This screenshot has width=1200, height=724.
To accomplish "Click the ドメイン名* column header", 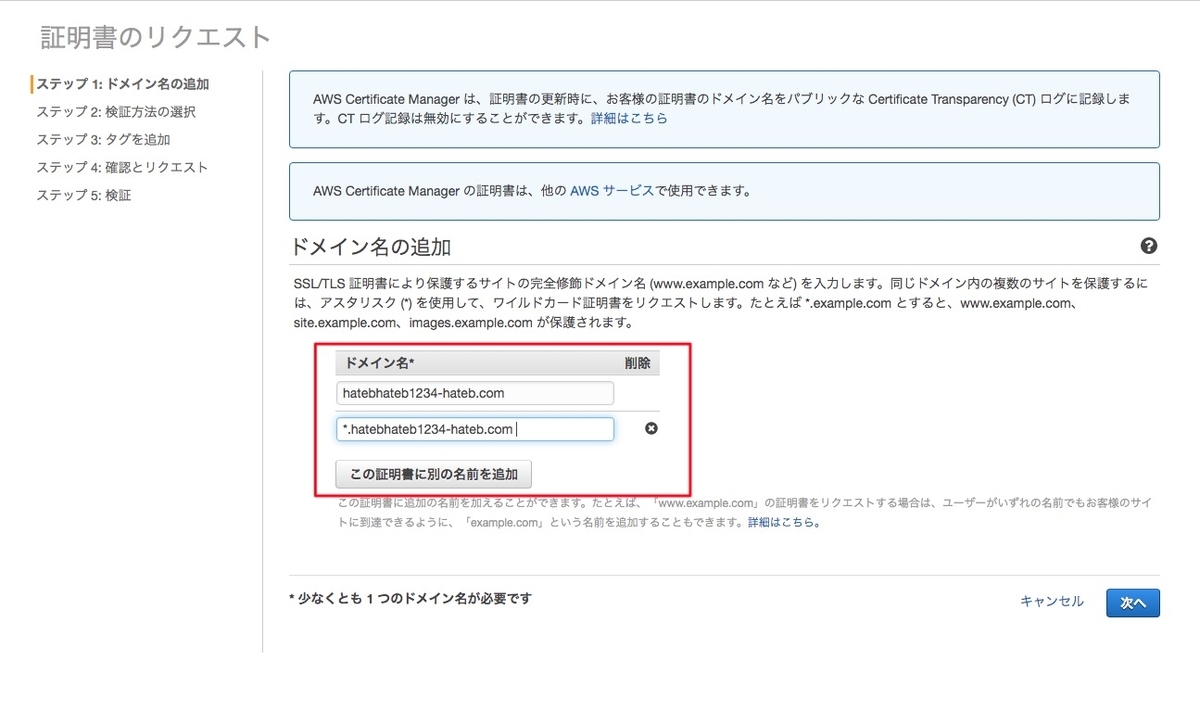I will 380,363.
